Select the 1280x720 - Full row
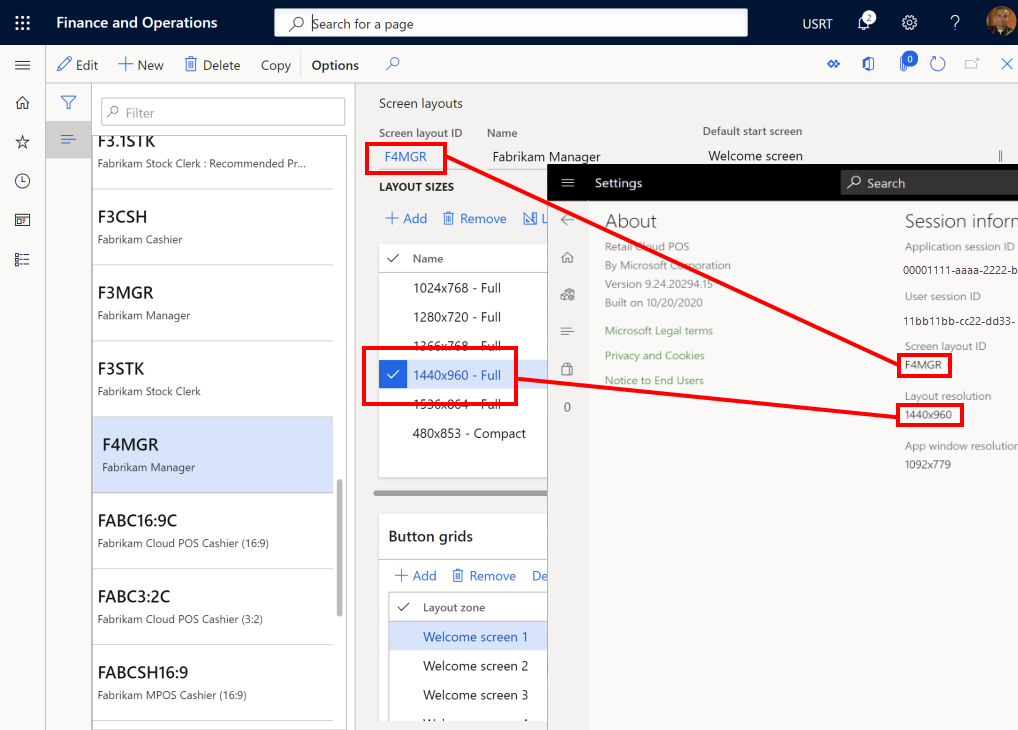 point(463,317)
